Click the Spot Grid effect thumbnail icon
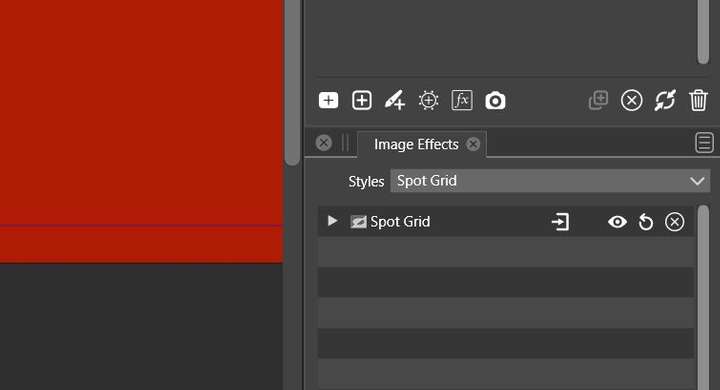Viewport: 720px width, 390px height. click(358, 222)
